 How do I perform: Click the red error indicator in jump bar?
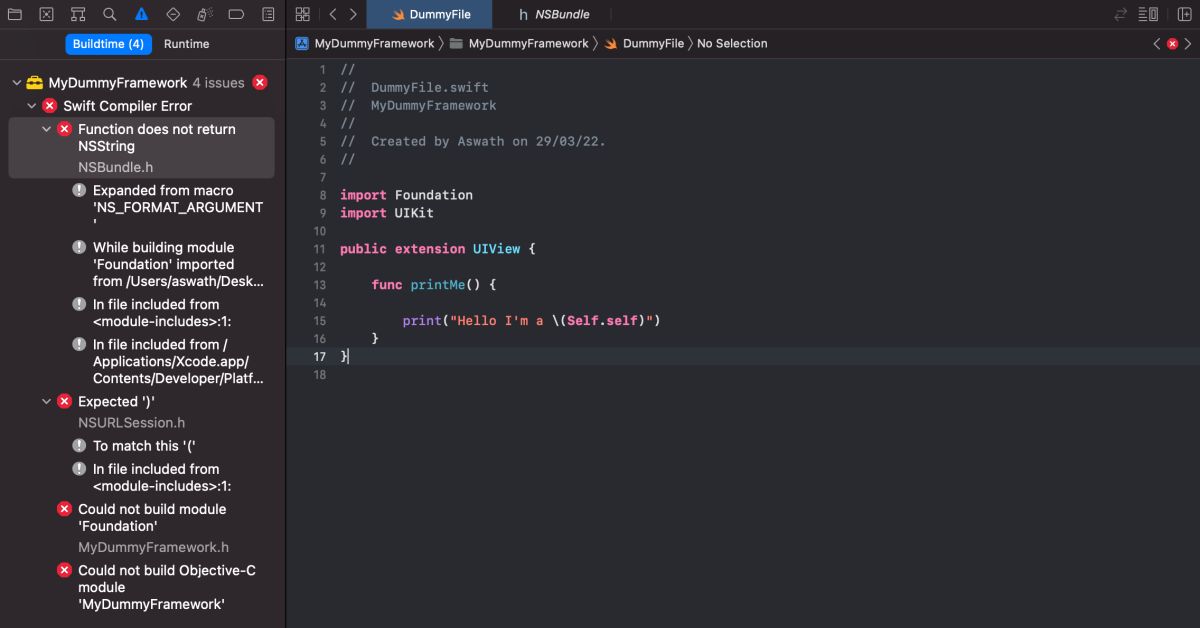(1172, 44)
